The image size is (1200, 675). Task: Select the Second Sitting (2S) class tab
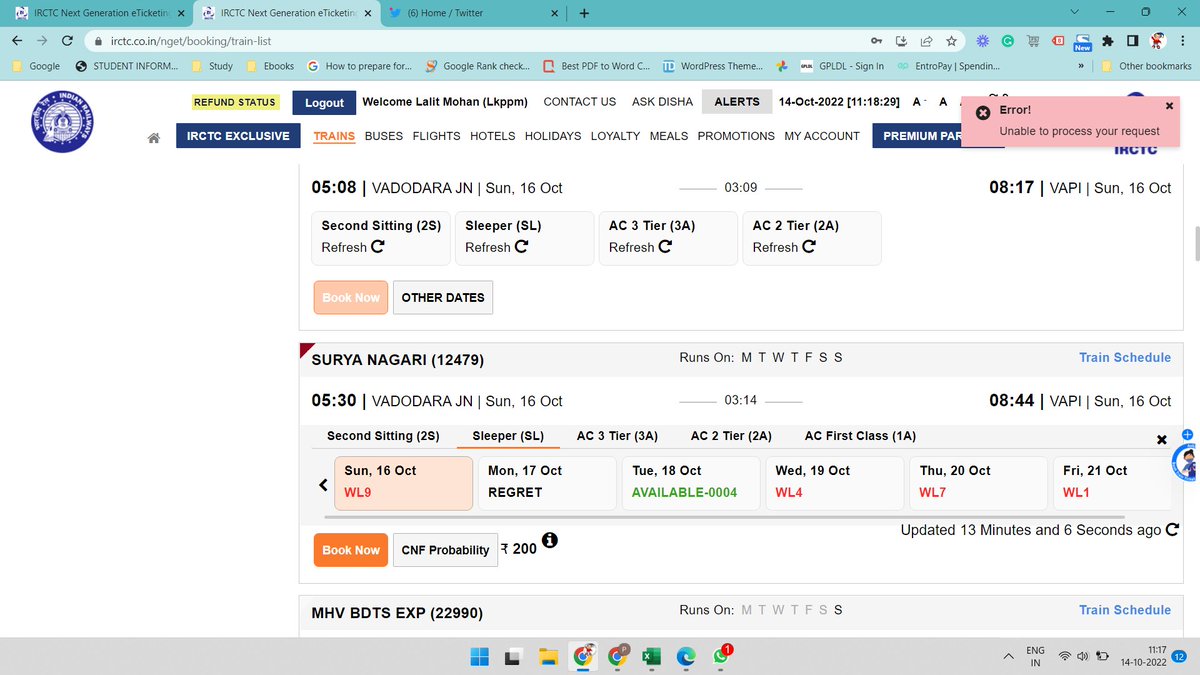click(x=383, y=436)
